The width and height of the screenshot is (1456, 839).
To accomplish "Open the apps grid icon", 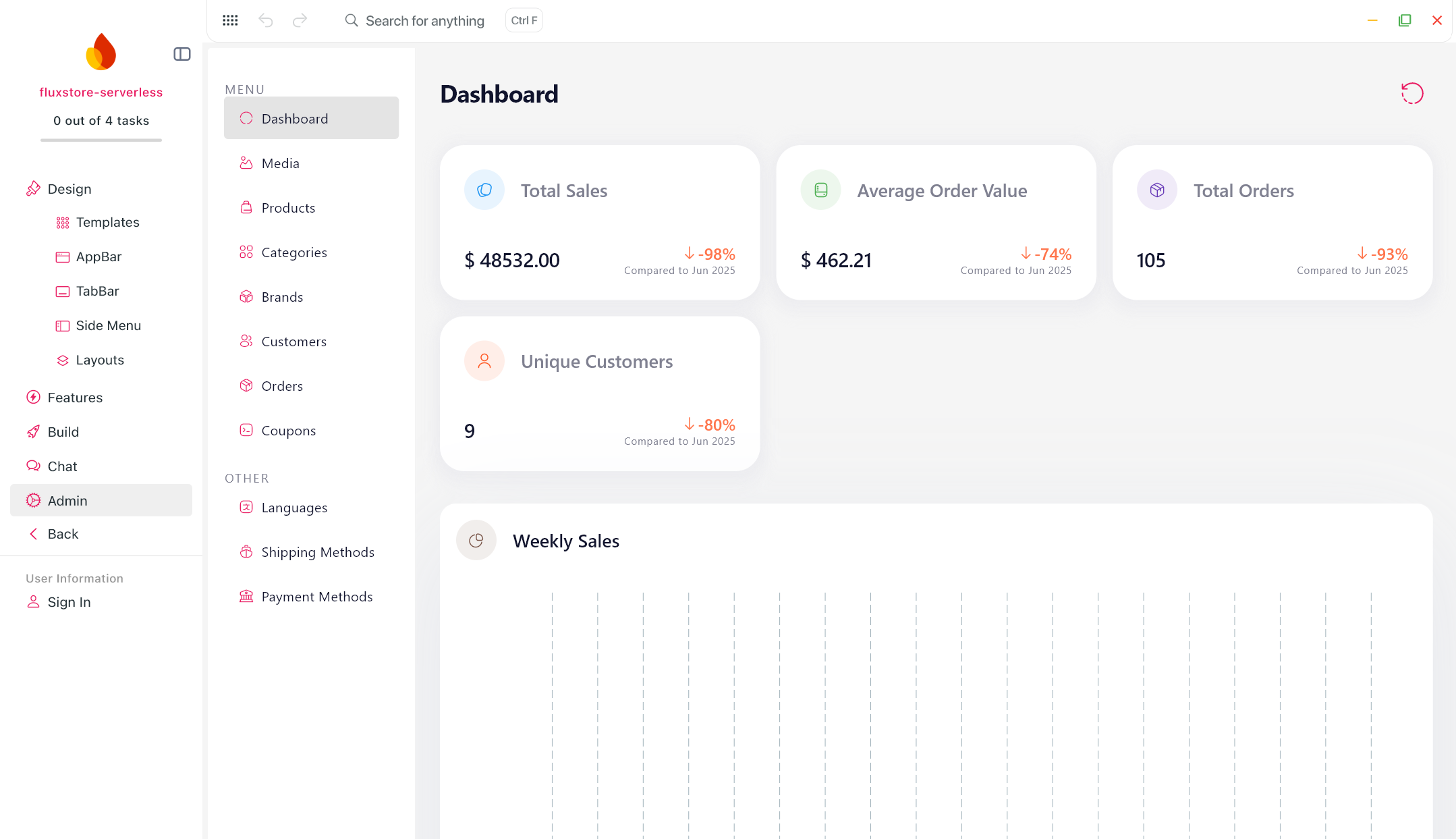I will [230, 20].
